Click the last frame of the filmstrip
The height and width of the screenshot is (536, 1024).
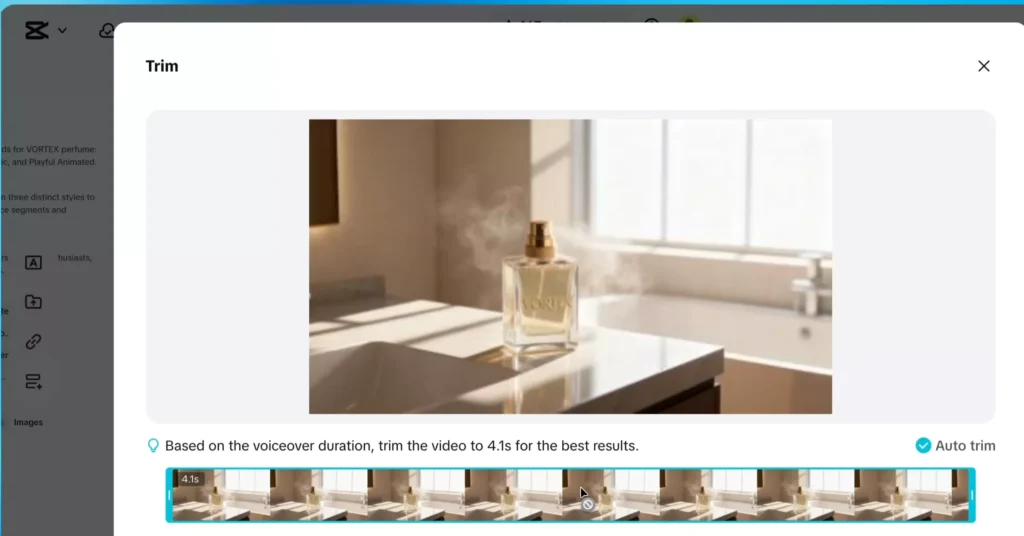coord(940,495)
